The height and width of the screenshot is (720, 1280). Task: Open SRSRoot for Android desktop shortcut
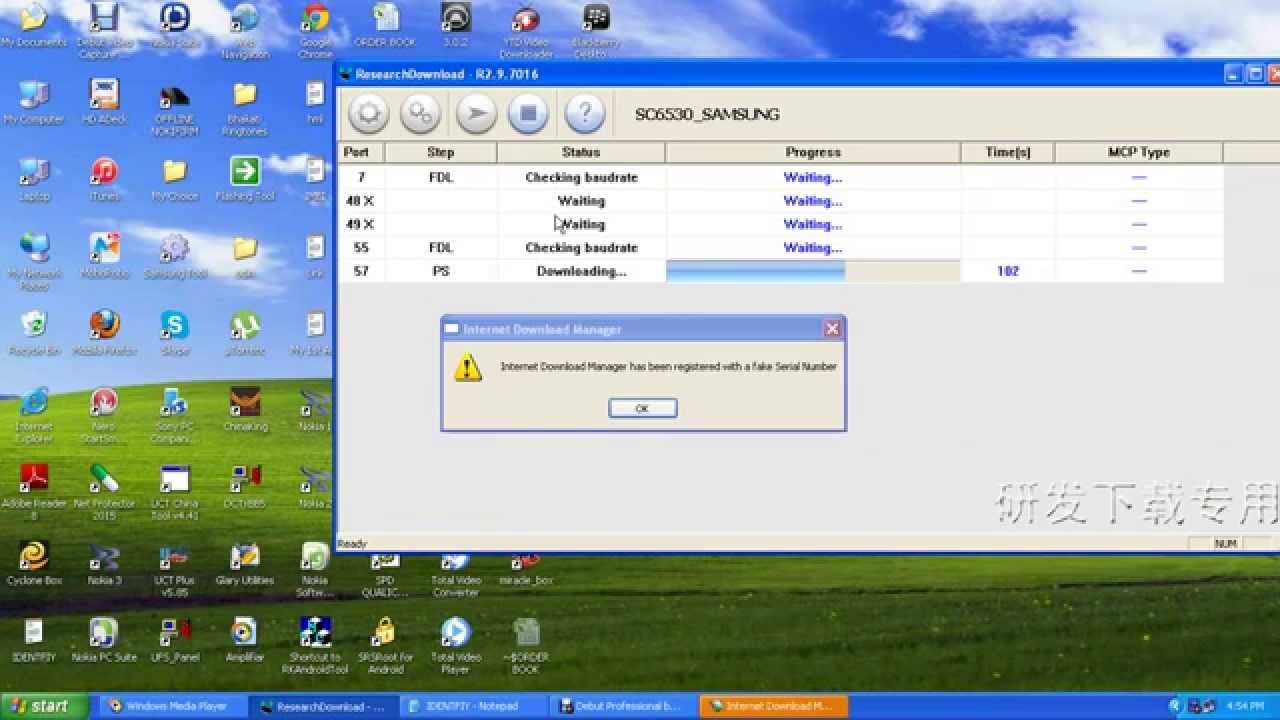(x=385, y=645)
